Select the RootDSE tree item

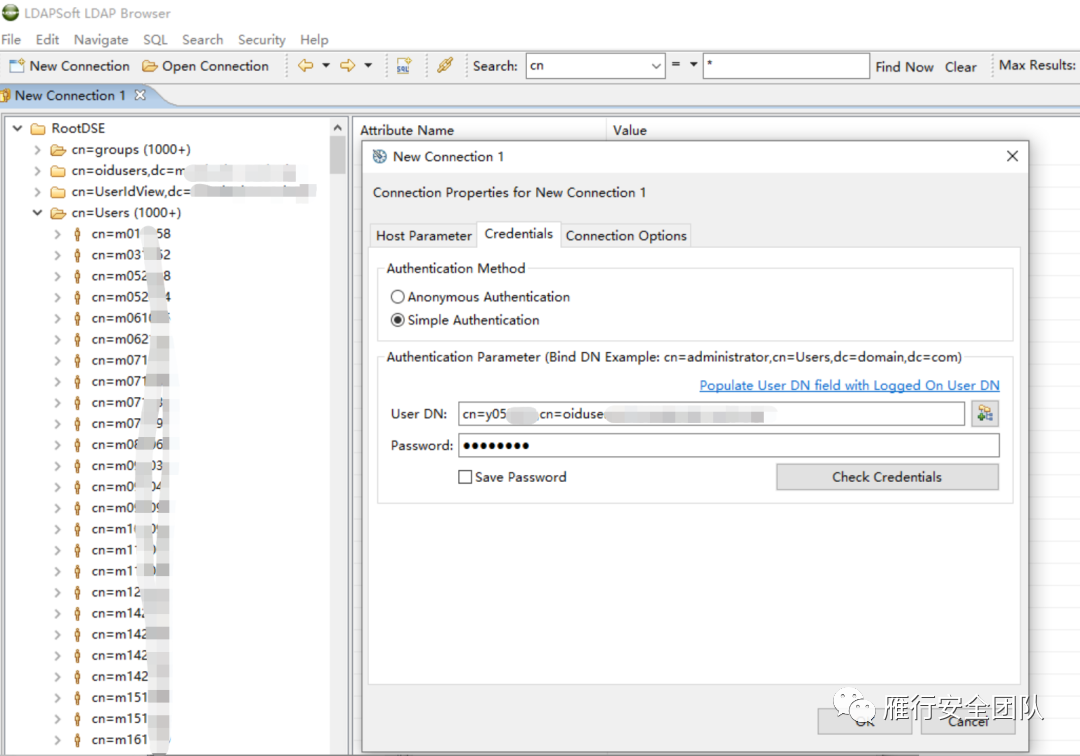pos(79,129)
